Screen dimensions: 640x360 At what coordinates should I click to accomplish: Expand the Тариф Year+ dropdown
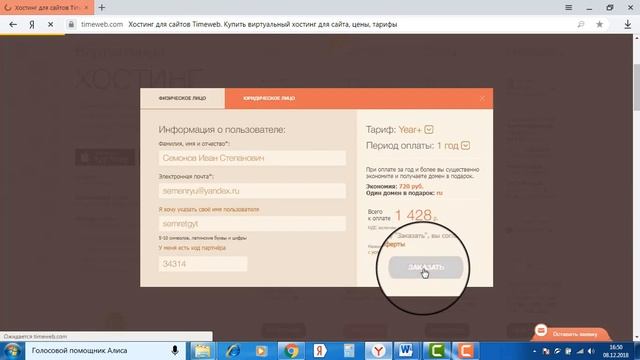(429, 130)
